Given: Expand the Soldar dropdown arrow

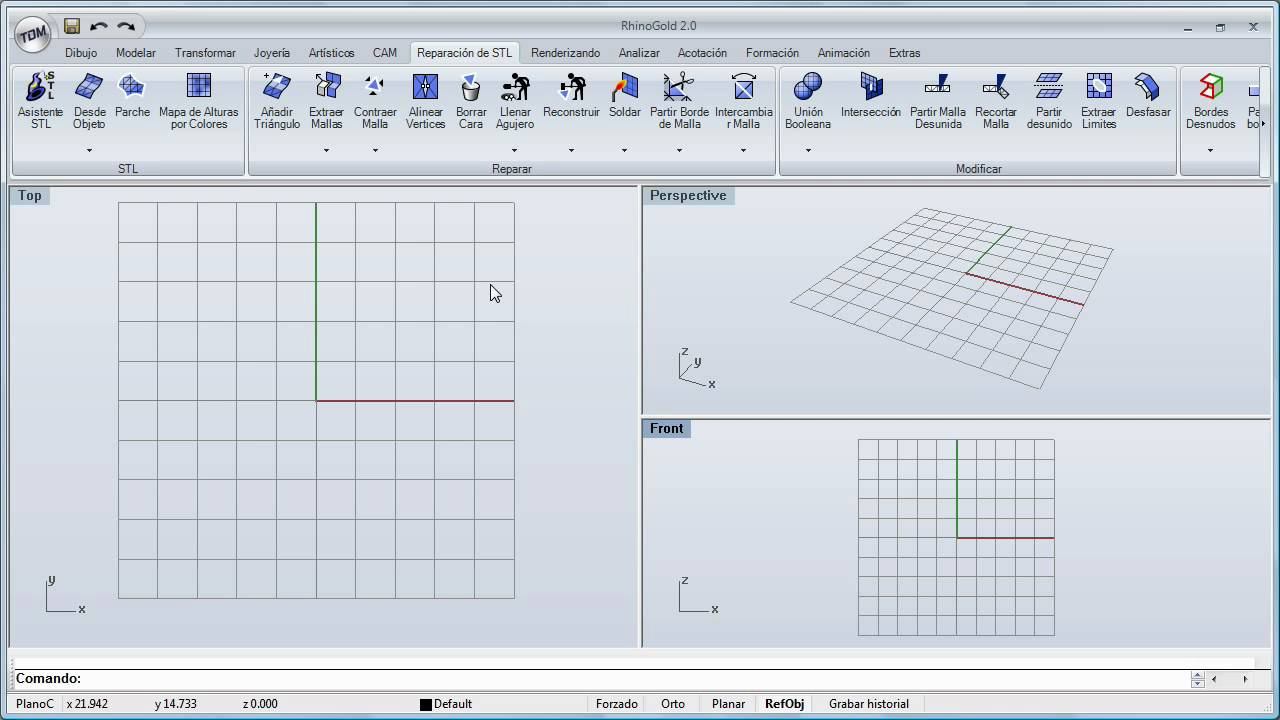Looking at the screenshot, I should coord(624,150).
